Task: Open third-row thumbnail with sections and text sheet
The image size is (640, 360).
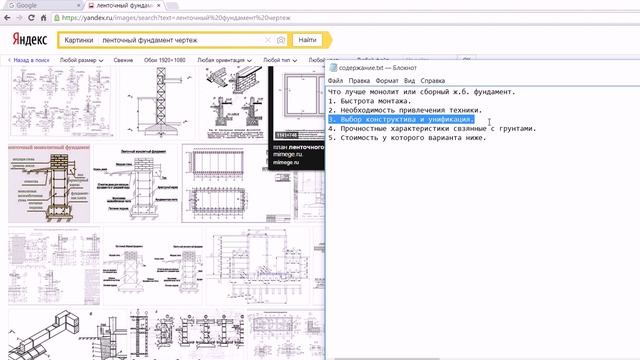Action: click(x=54, y=266)
